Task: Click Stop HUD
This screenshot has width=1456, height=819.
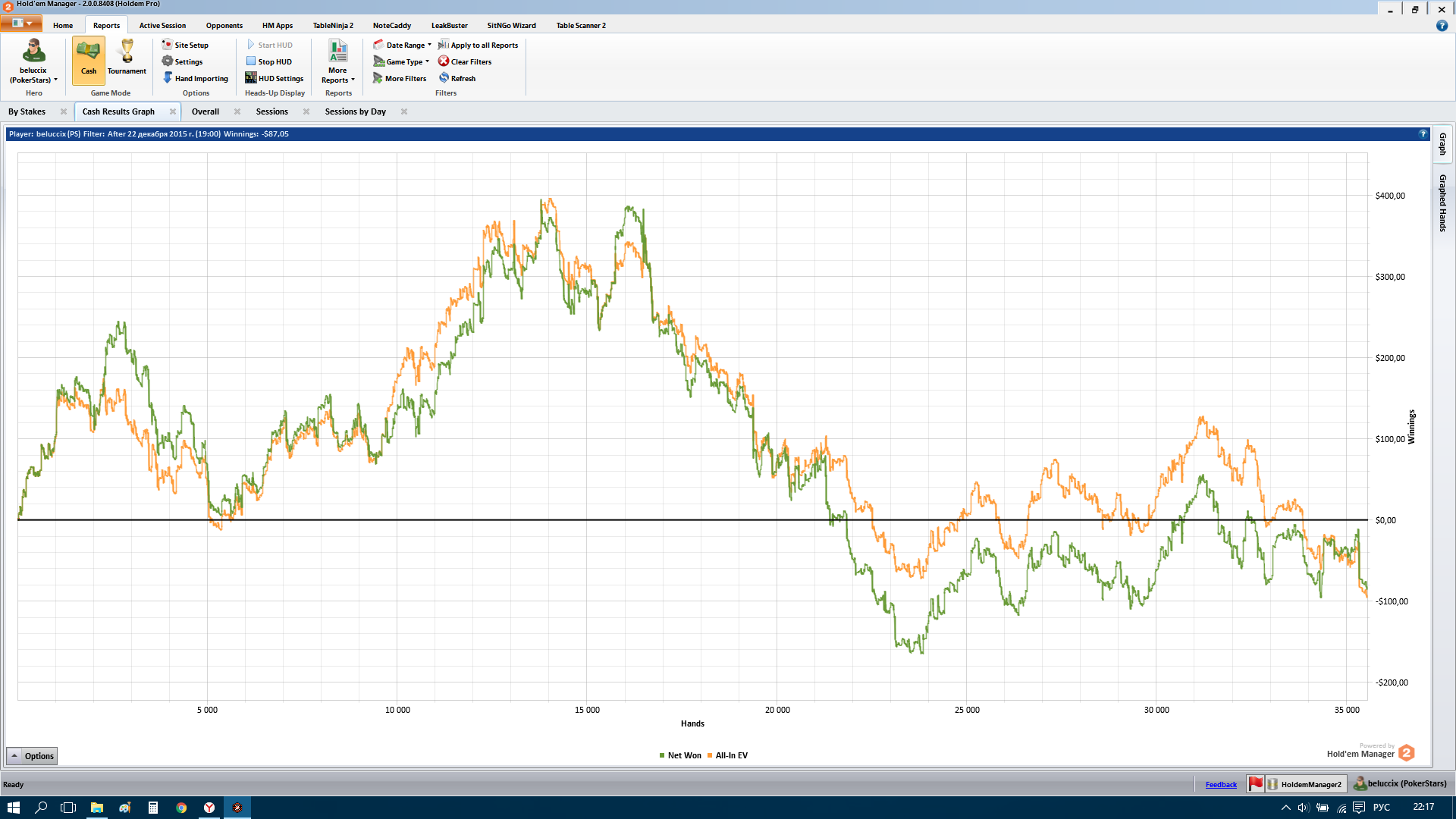Action: click(x=269, y=61)
